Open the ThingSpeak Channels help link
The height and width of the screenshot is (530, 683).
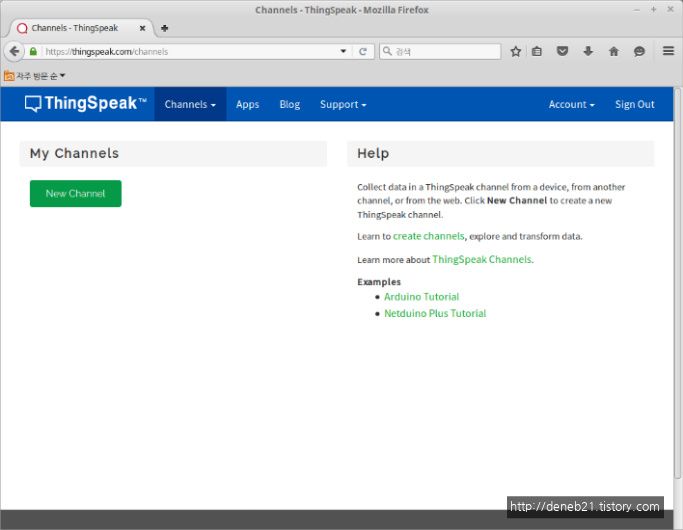tap(482, 260)
